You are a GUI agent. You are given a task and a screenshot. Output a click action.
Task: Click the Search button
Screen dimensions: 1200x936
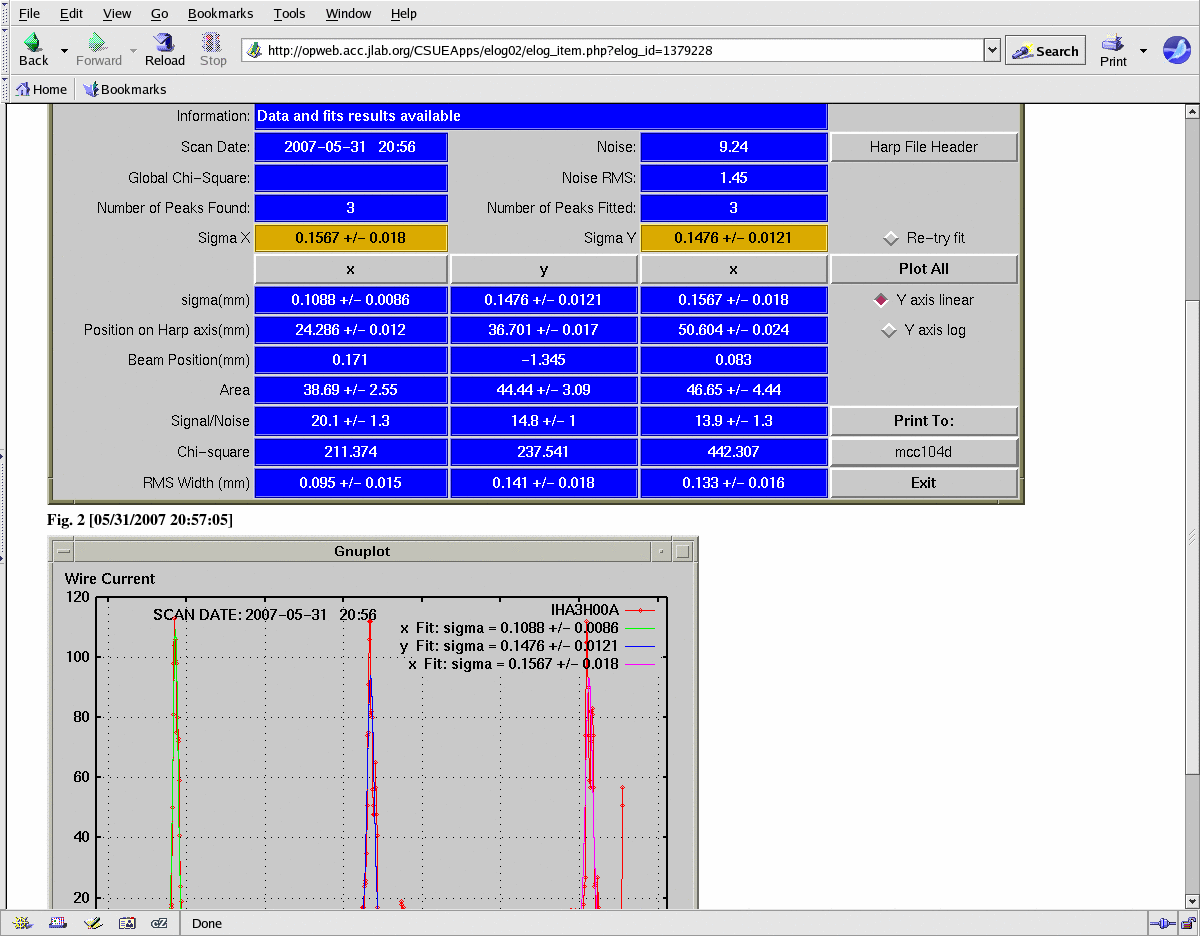click(x=1045, y=51)
